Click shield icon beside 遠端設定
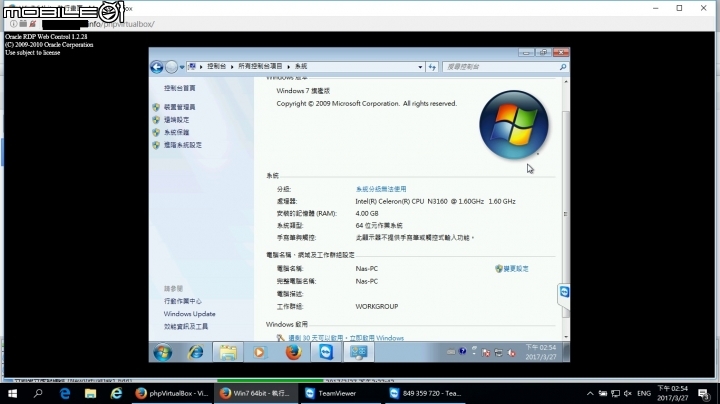This screenshot has width=720, height=404. tap(156, 120)
